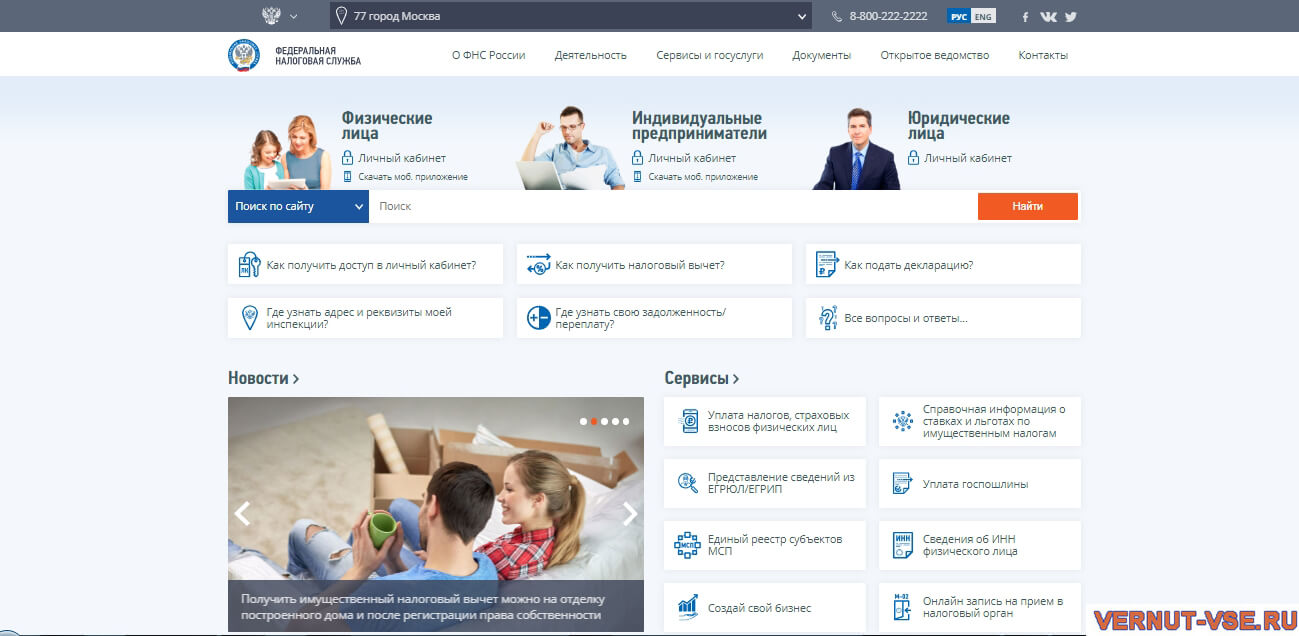Go to next news slide arrow
Viewport: 1299px width, 636px height.
pos(630,514)
